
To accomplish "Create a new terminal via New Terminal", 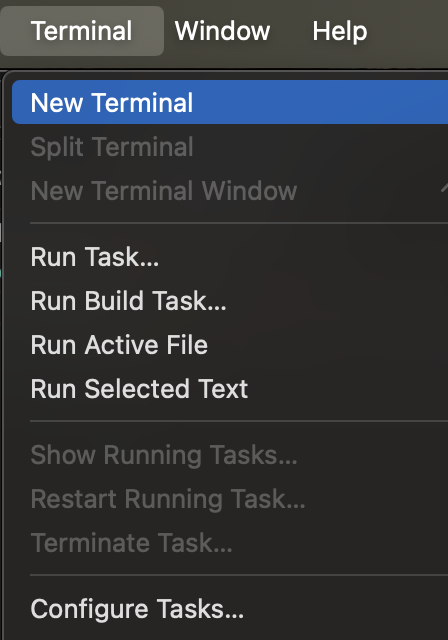I will coord(230,102).
